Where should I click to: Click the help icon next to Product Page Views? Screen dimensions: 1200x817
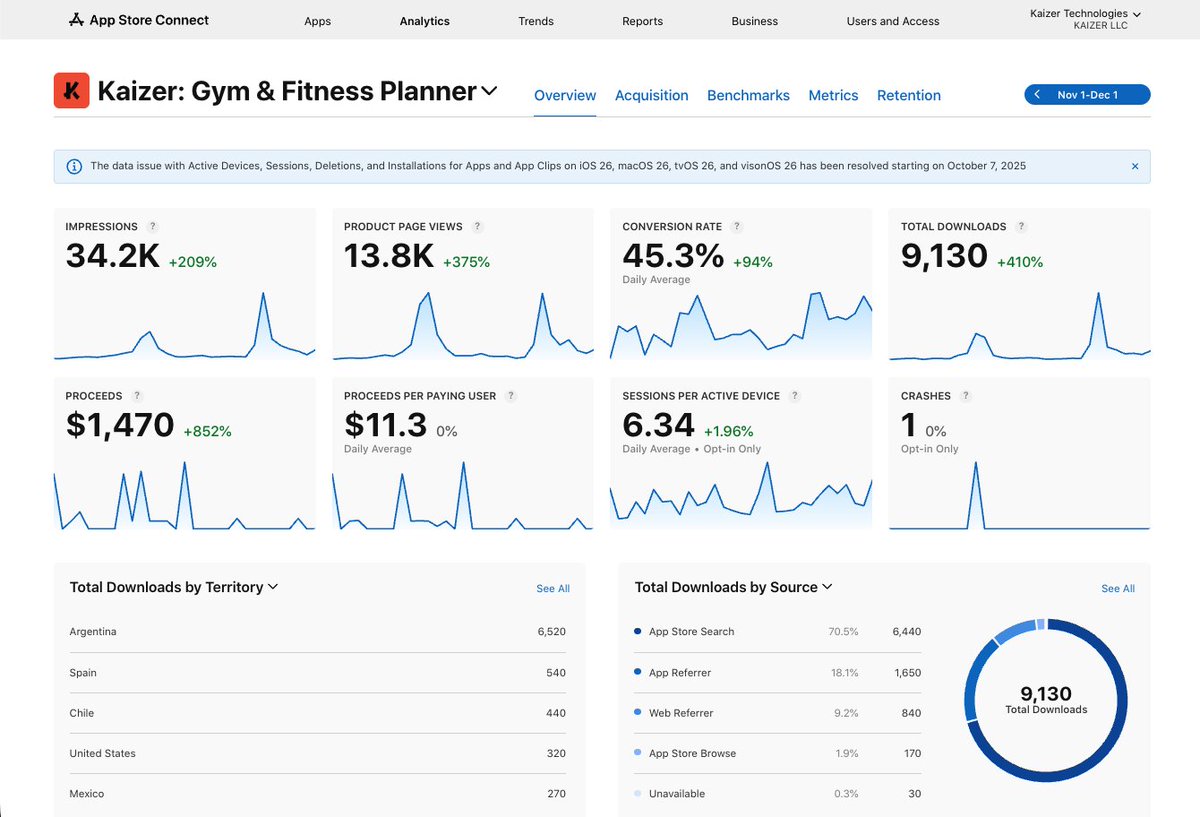click(x=477, y=227)
